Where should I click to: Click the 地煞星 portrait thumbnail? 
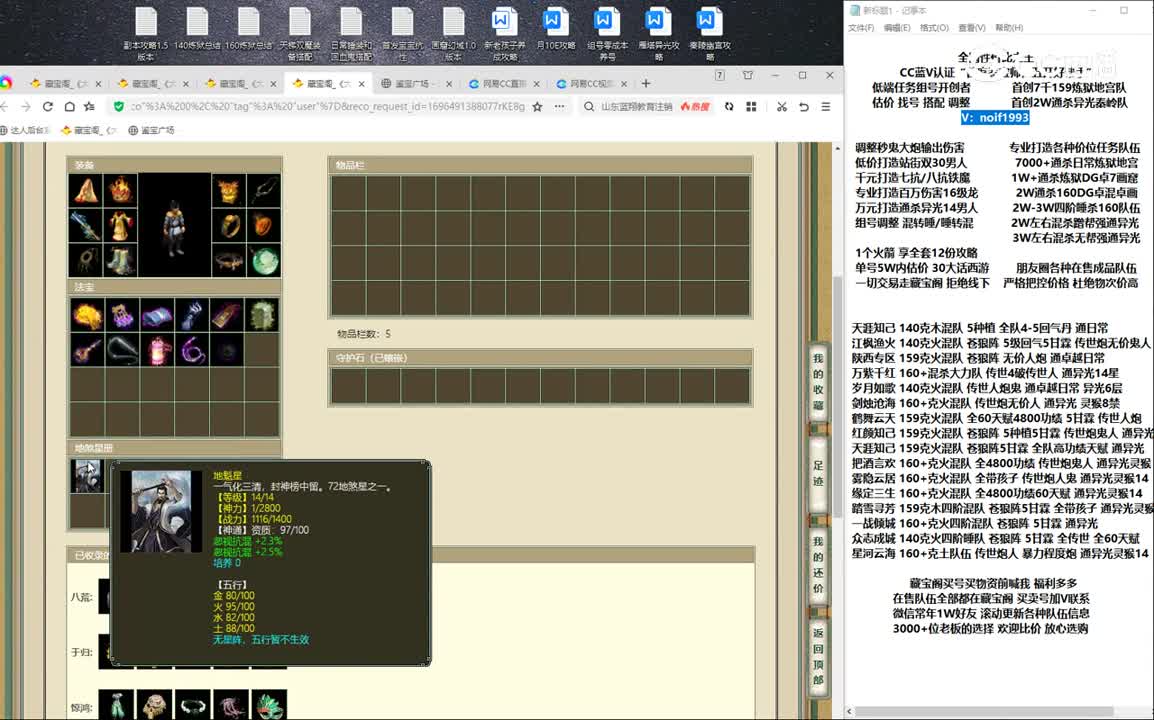pyautogui.click(x=88, y=476)
